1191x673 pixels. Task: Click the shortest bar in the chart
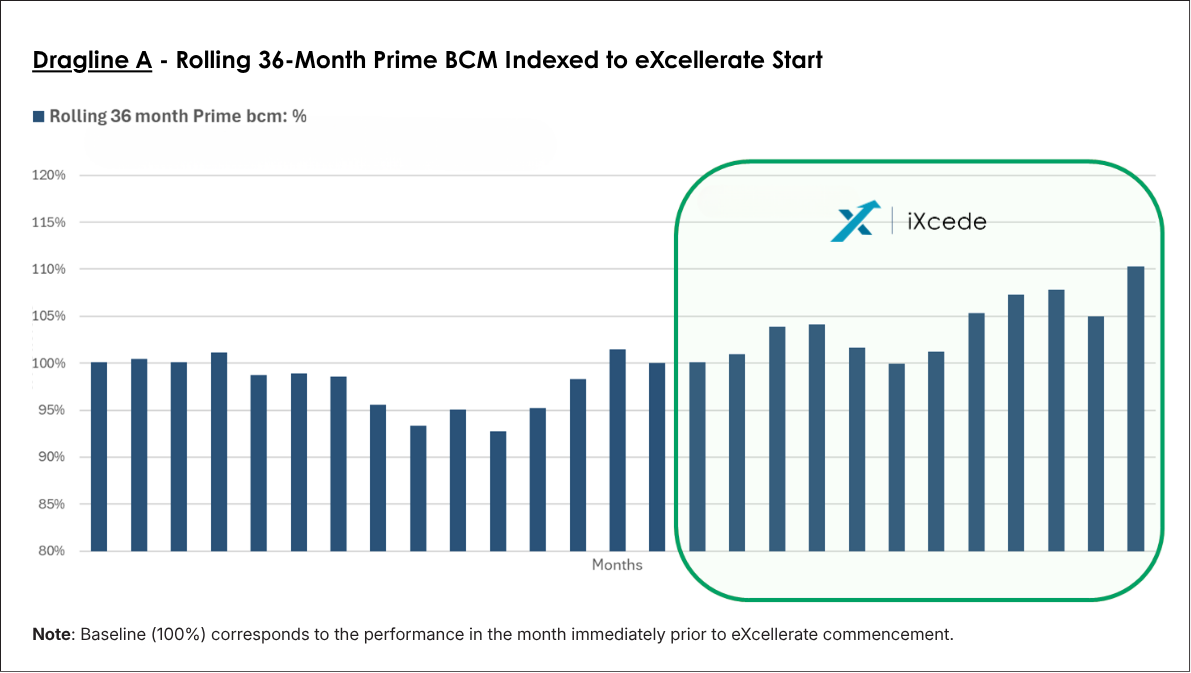498,491
